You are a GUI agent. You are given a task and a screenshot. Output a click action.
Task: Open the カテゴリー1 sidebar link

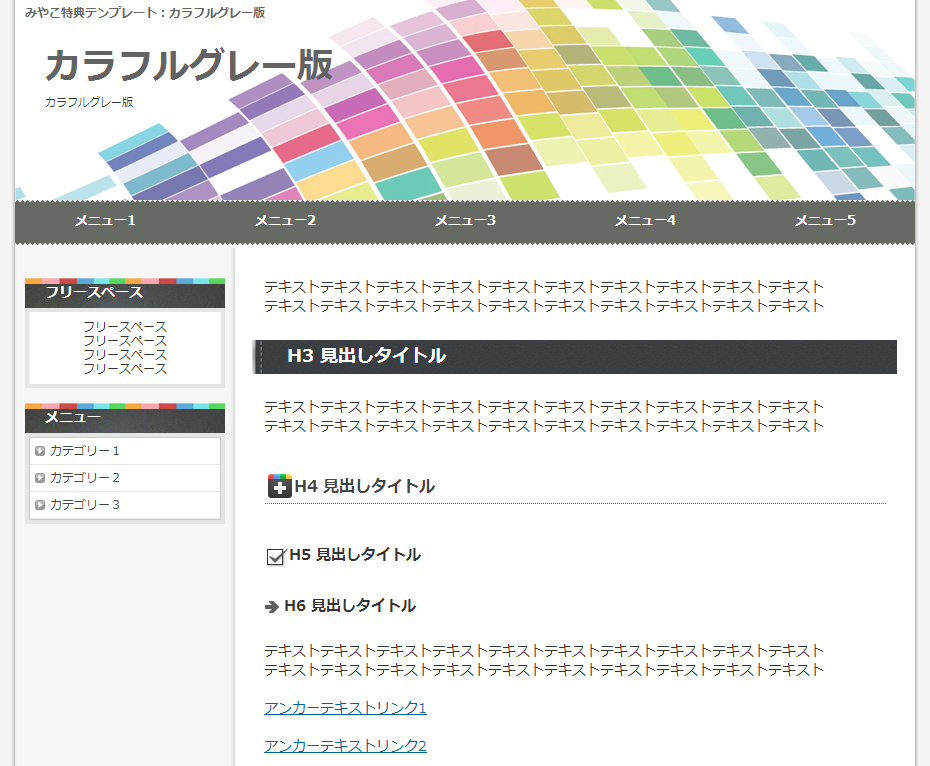pyautogui.click(x=84, y=451)
